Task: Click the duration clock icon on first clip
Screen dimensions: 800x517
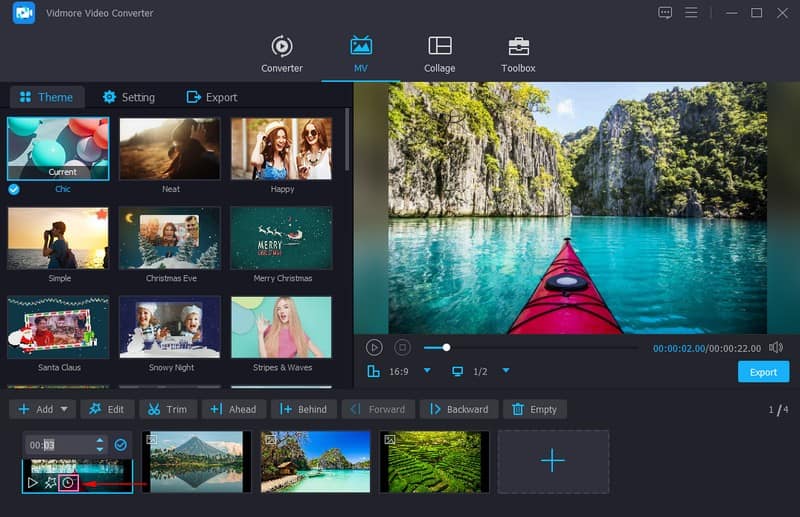Action: click(x=68, y=482)
